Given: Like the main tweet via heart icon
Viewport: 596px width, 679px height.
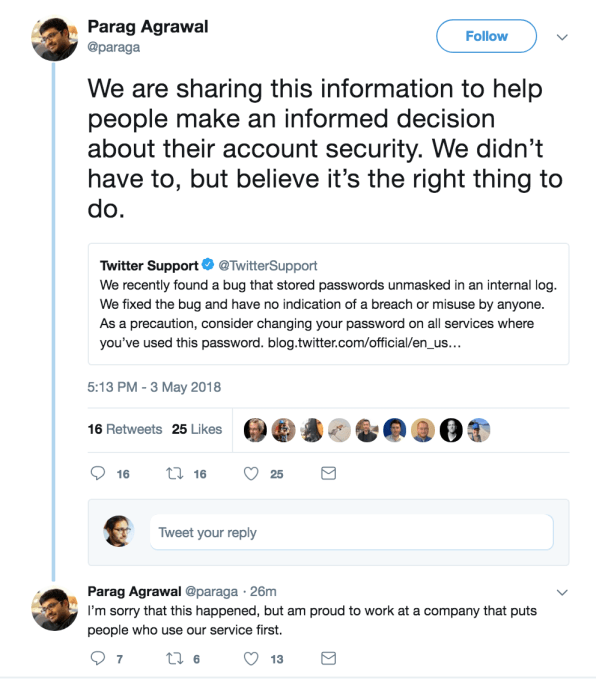Looking at the screenshot, I should [251, 473].
